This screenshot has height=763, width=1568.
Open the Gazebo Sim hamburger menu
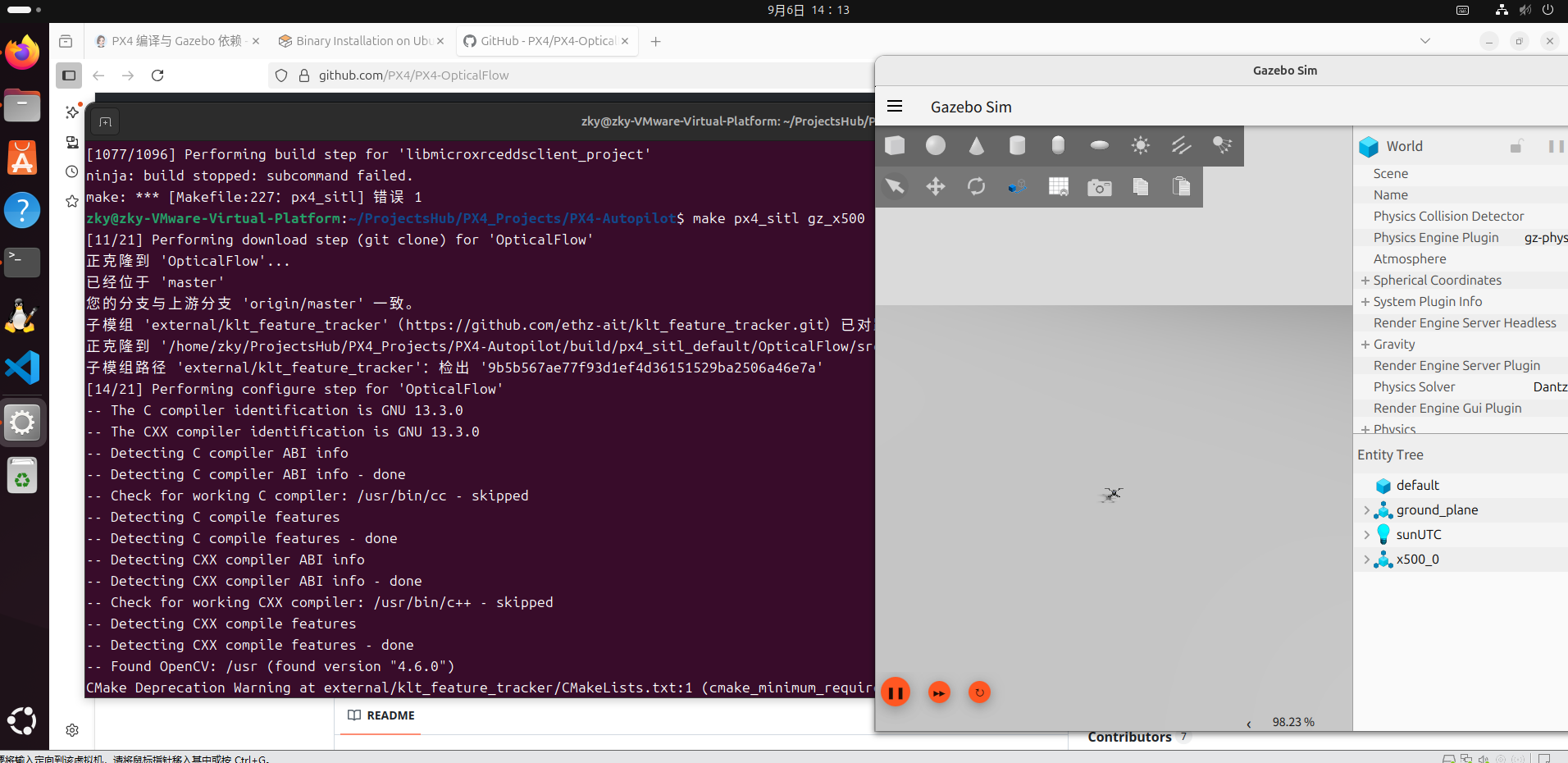click(895, 107)
